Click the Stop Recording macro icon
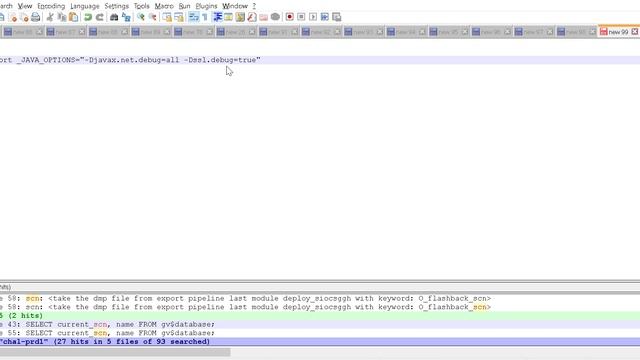 [301, 17]
